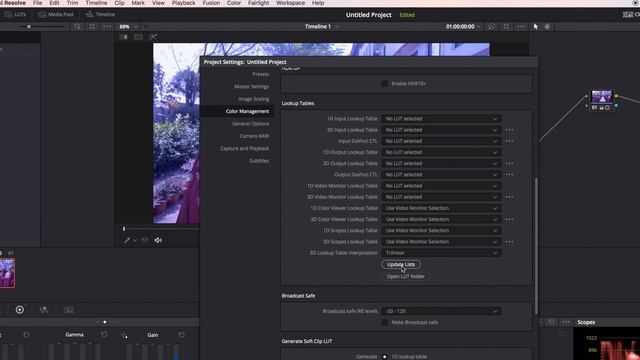Open Broadcast safe IRE levels dropdown
The image size is (640, 360).
pyautogui.click(x=441, y=311)
